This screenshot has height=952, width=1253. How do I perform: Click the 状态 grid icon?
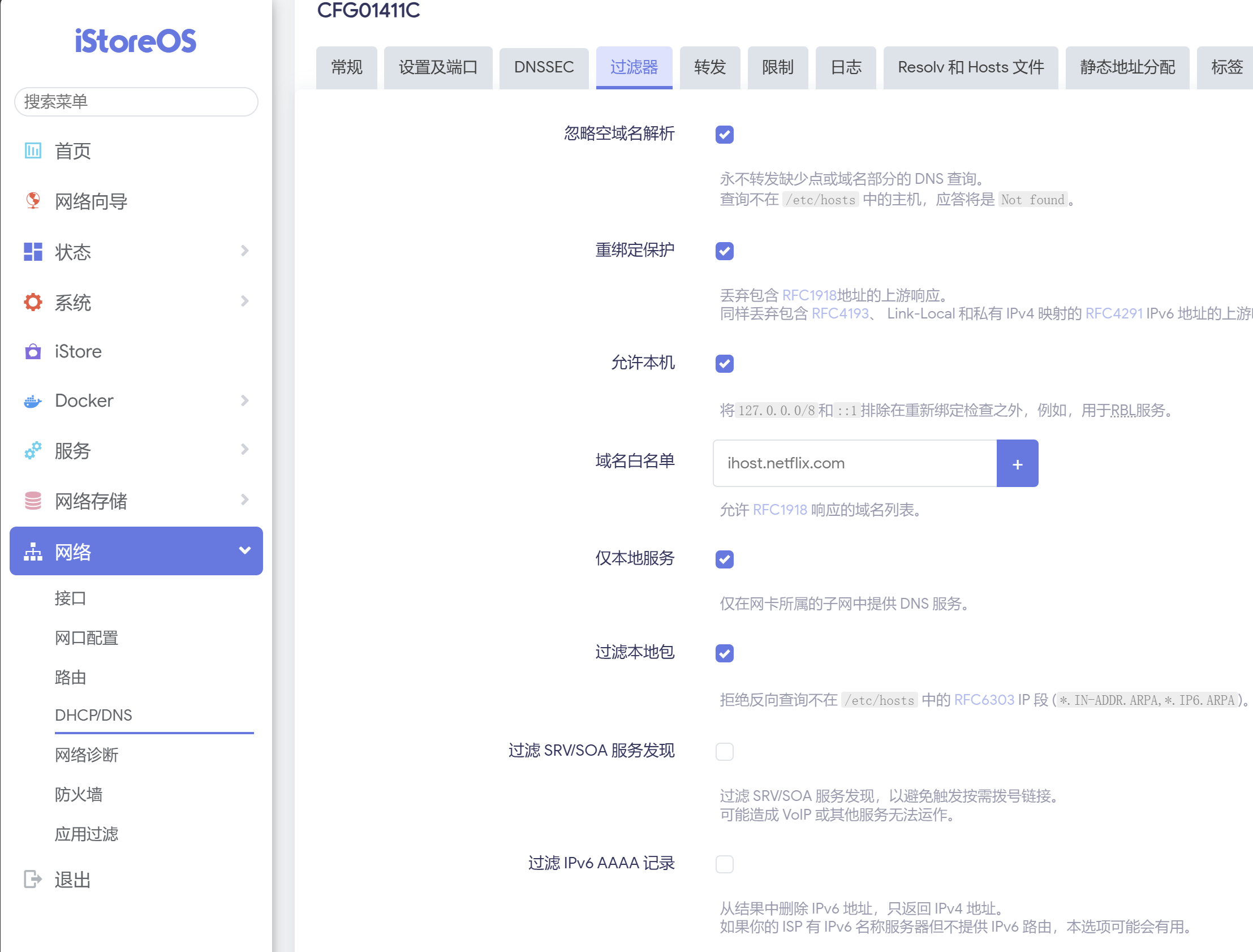[33, 251]
